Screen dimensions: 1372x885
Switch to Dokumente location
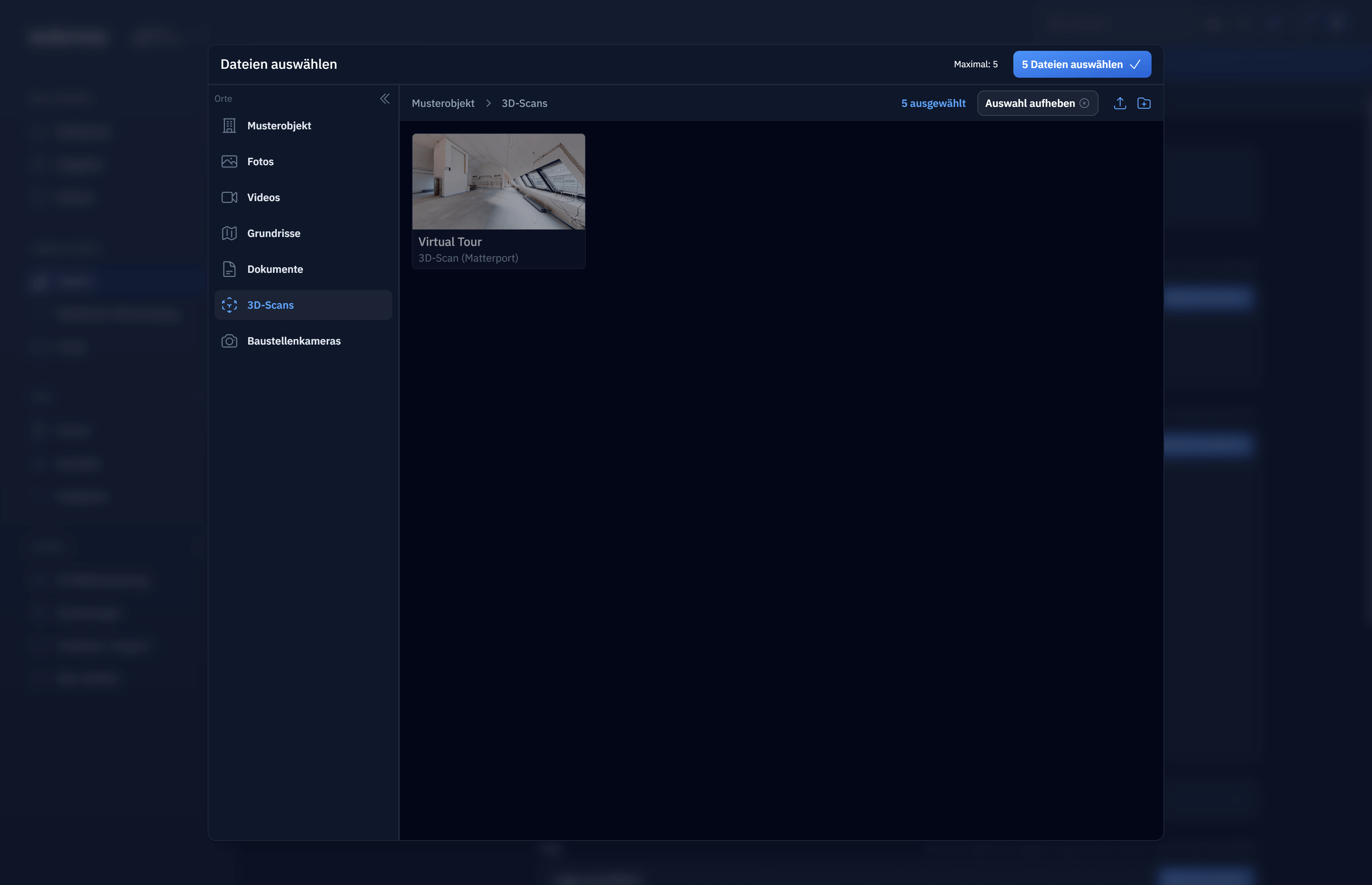275,269
